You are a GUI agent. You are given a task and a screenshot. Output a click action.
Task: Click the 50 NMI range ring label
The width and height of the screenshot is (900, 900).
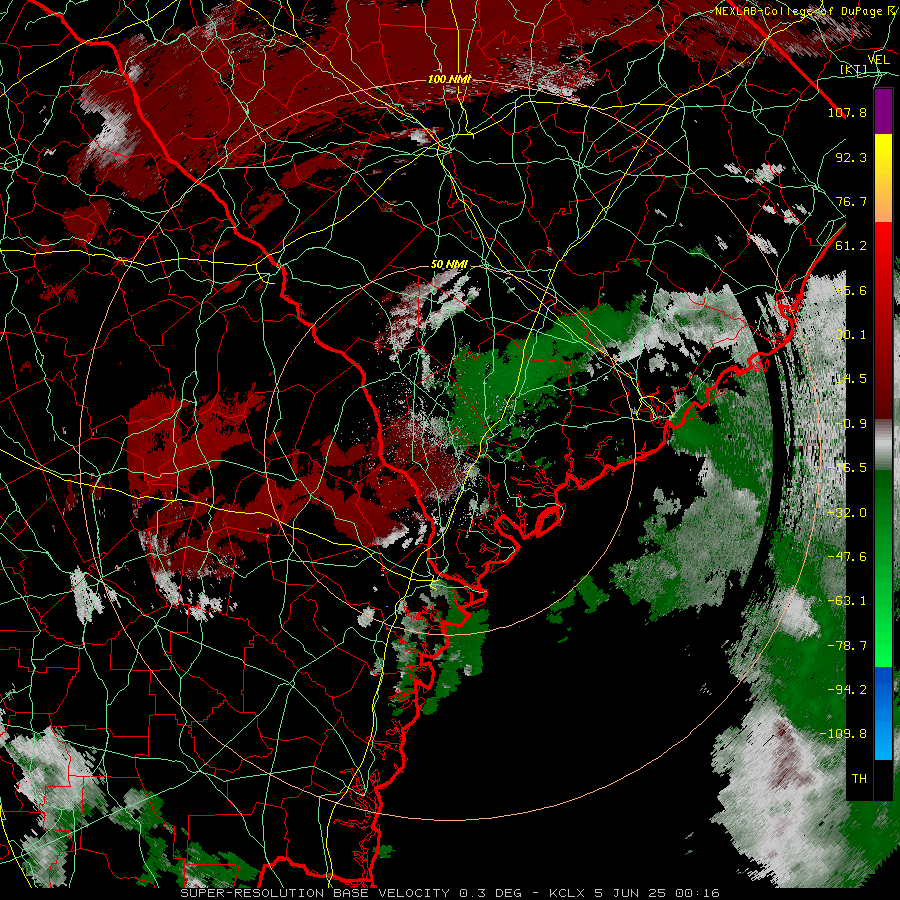449,264
